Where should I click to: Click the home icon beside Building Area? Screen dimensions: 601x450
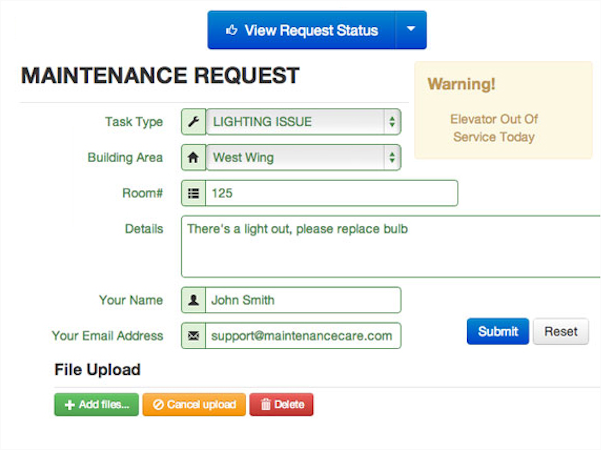pos(193,157)
